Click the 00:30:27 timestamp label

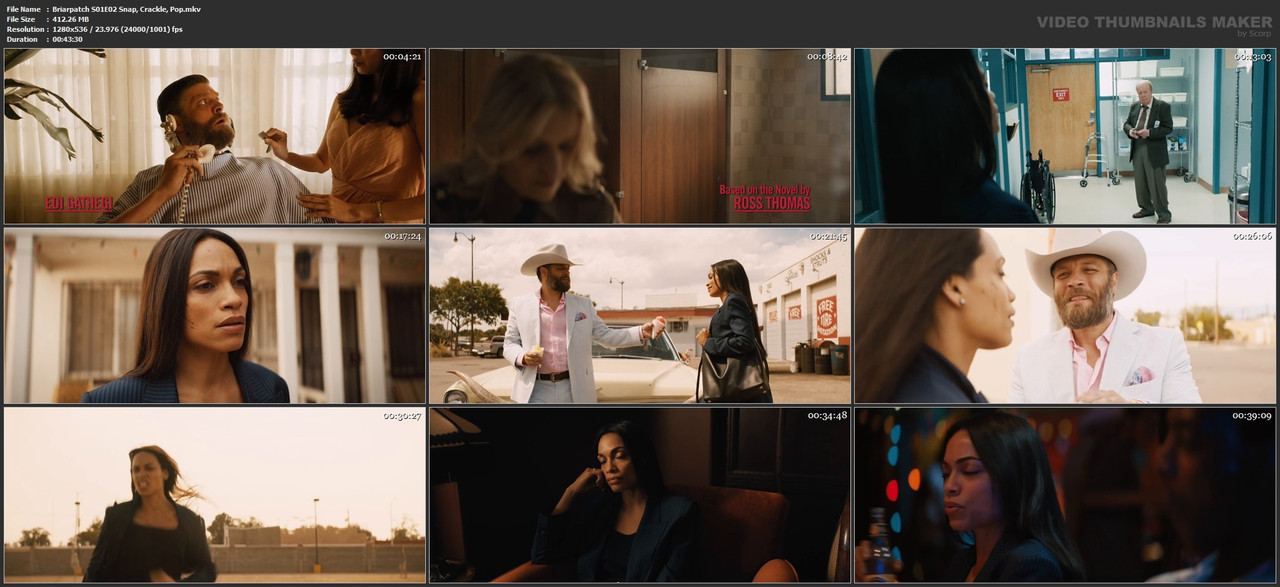[402, 415]
